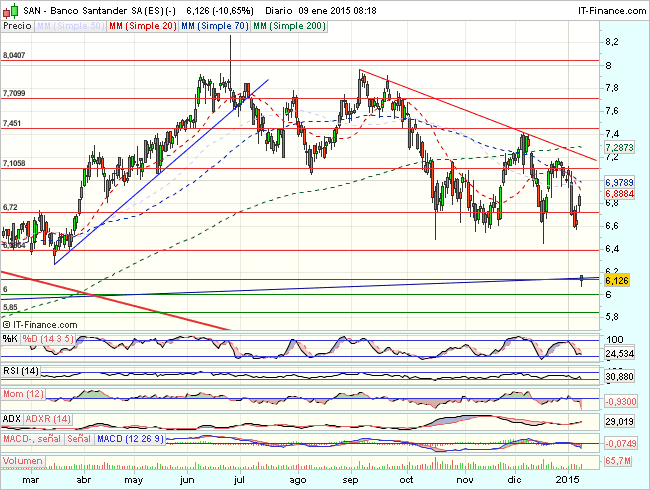Click the 'jun' month on time axis
Viewport: 650px width, 490px height.
tap(187, 480)
